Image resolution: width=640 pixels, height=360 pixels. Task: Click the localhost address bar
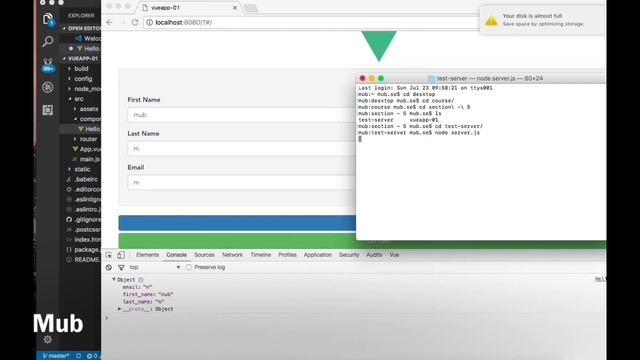(x=310, y=22)
